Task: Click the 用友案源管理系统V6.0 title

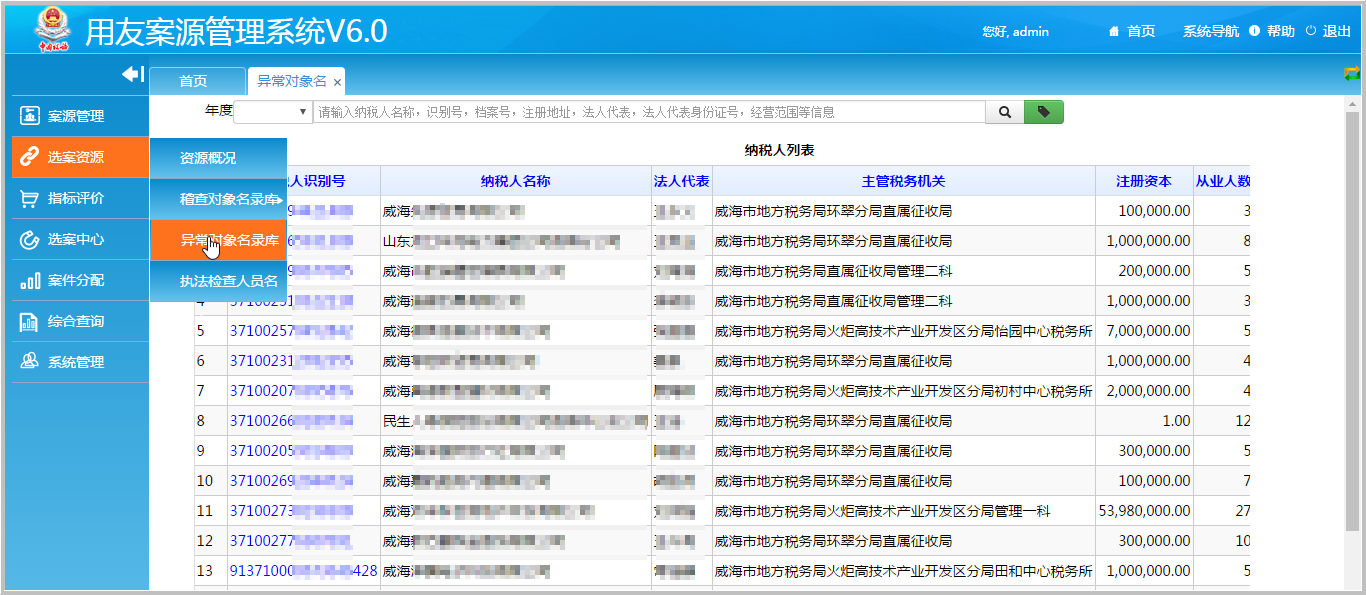Action: coord(236,31)
